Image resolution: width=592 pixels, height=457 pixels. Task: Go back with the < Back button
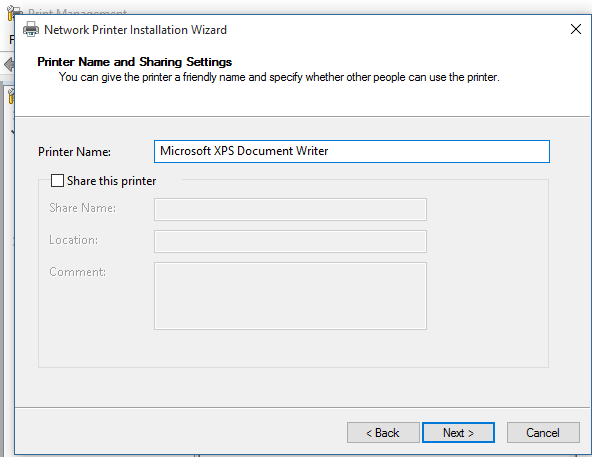coord(383,432)
